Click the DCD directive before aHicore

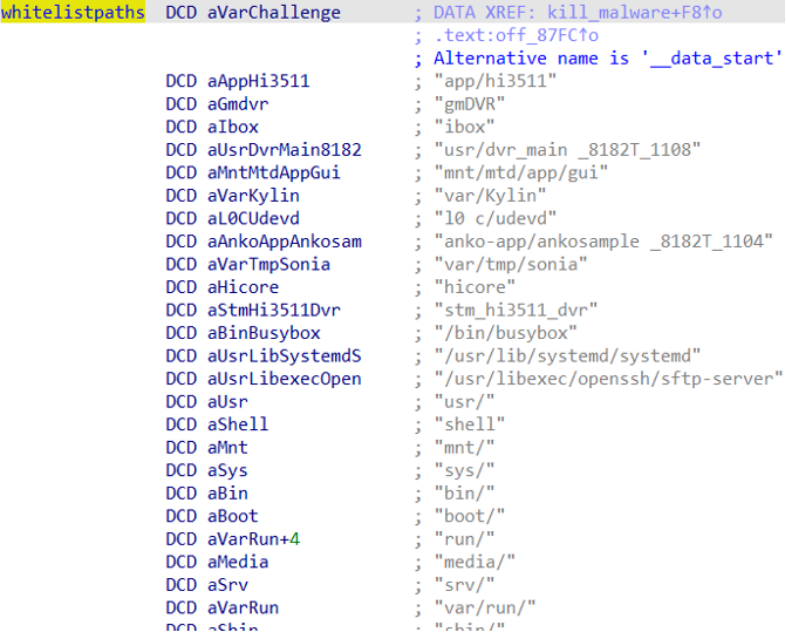coord(181,287)
